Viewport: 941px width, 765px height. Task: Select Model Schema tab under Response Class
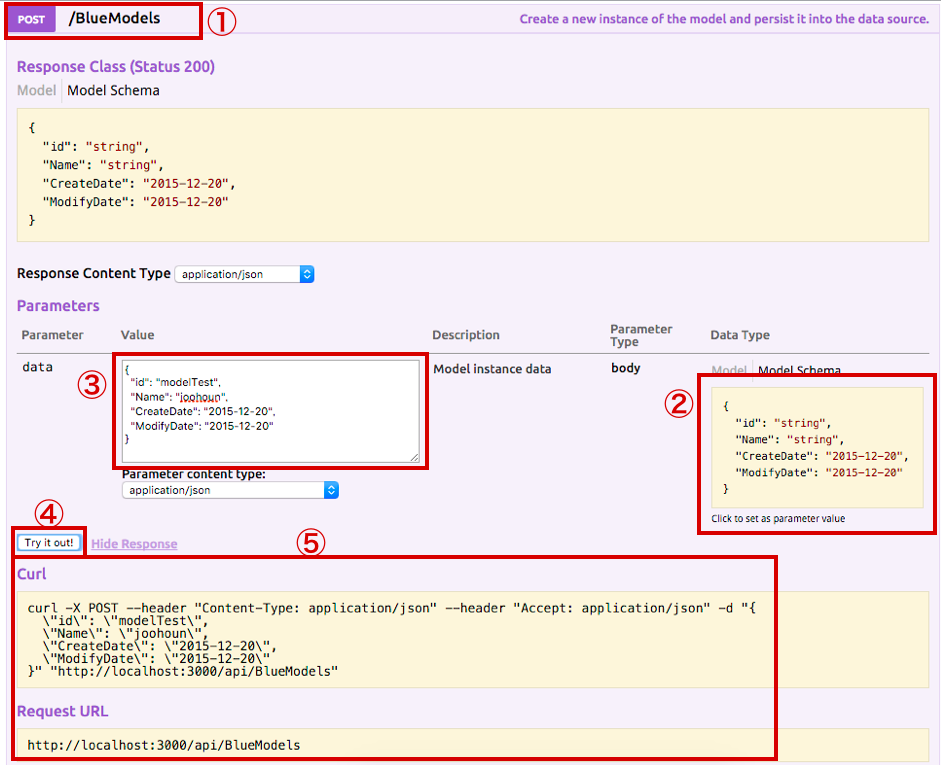tap(113, 91)
